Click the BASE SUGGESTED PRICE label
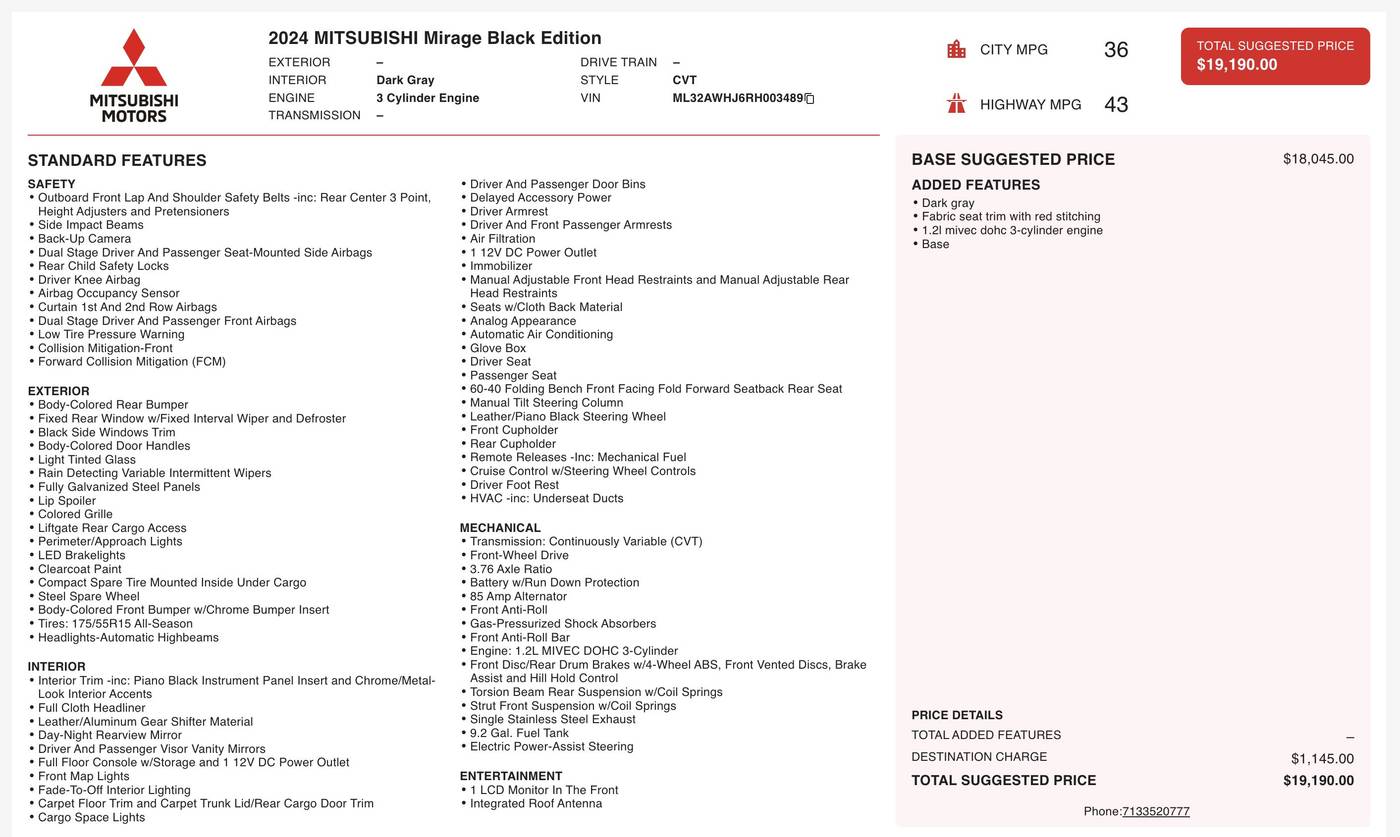Image resolution: width=1400 pixels, height=837 pixels. pyautogui.click(x=1013, y=159)
